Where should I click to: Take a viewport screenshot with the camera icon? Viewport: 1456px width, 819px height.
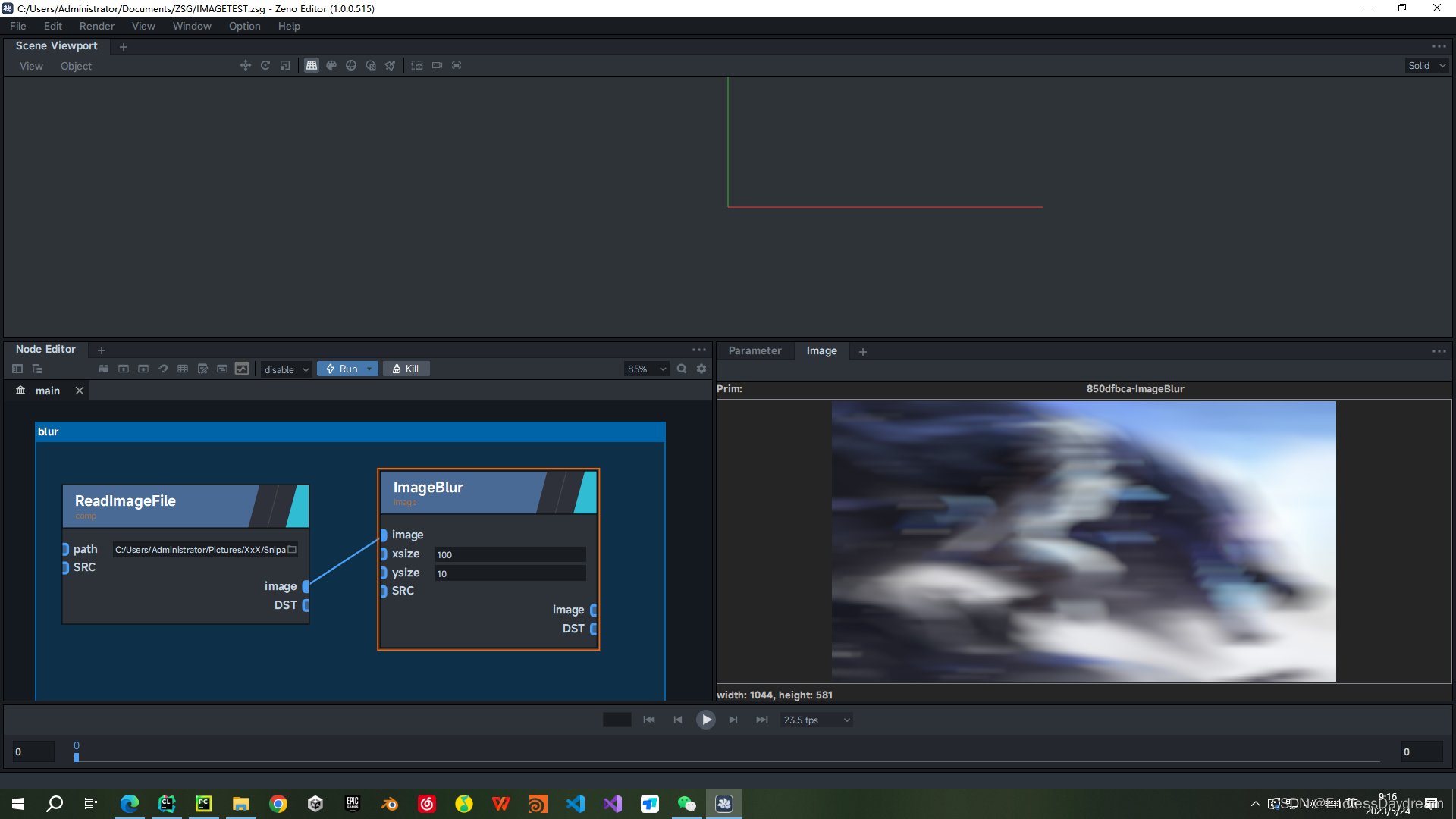pyautogui.click(x=417, y=65)
